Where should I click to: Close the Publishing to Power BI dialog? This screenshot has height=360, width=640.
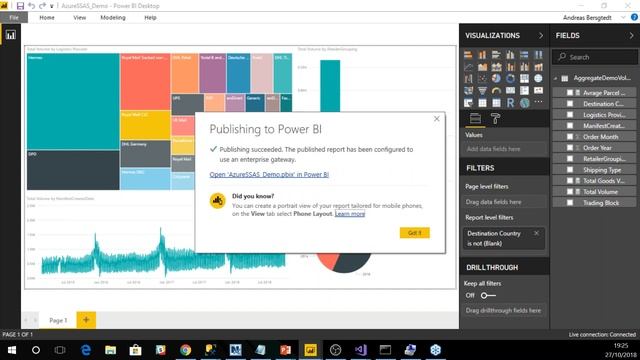(437, 119)
